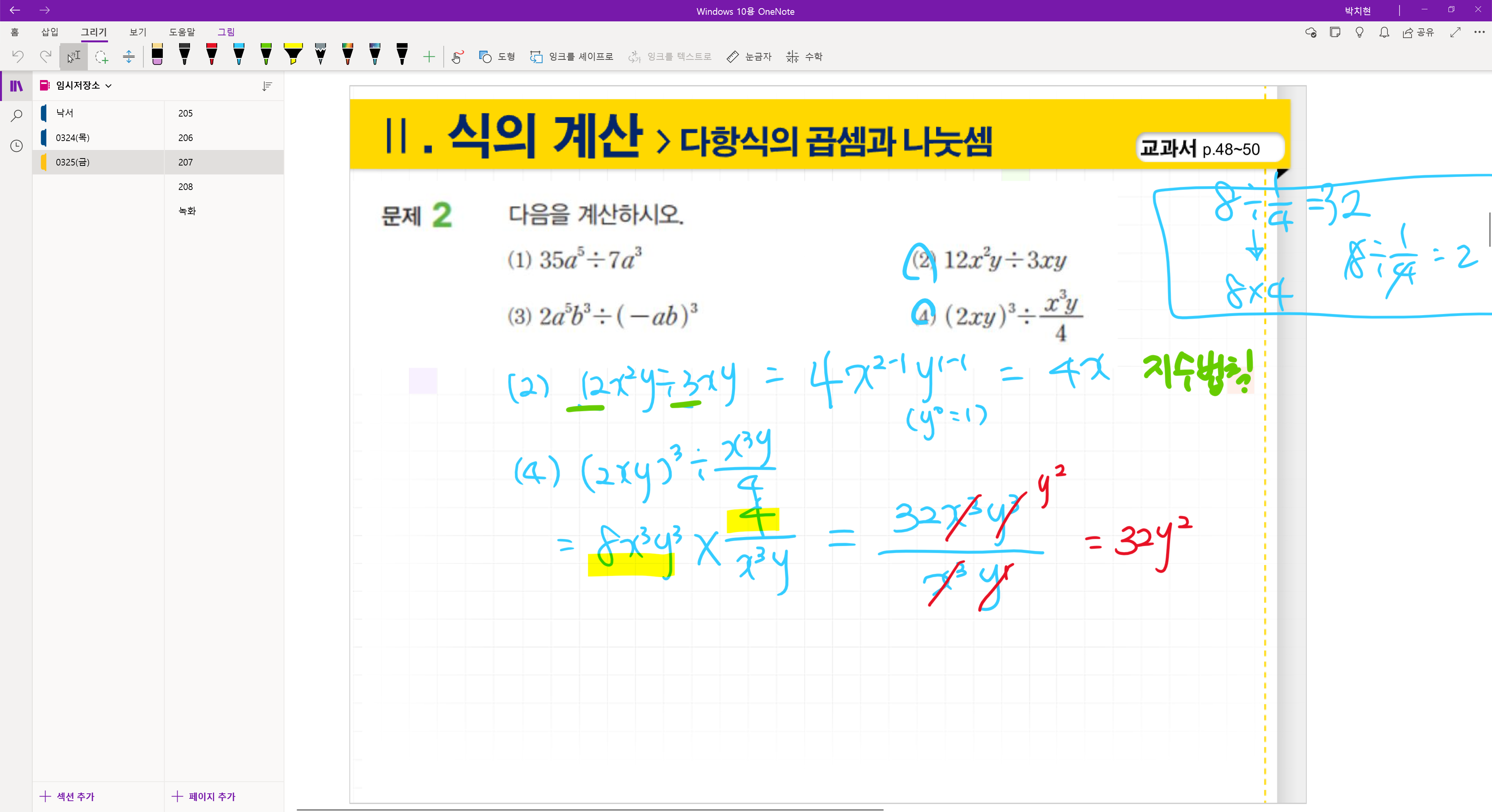The image size is (1492, 812).
Task: Open page 208 in list
Action: (185, 186)
